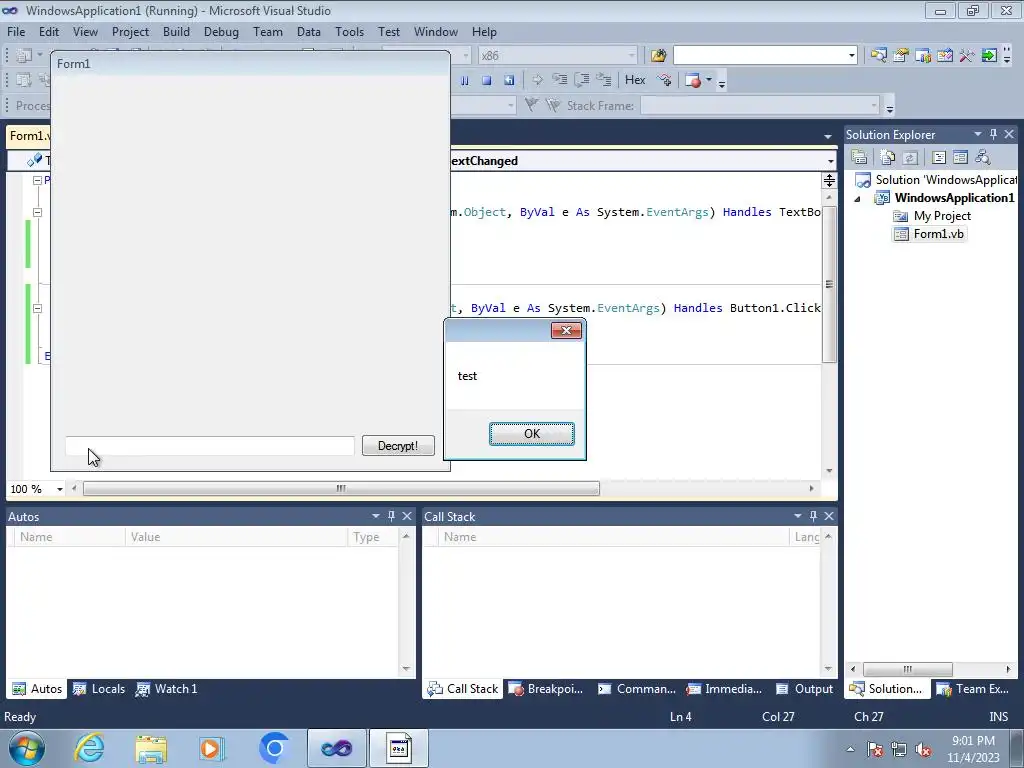Pin the Autos panel
Screen dimensions: 1024x768
[391, 516]
